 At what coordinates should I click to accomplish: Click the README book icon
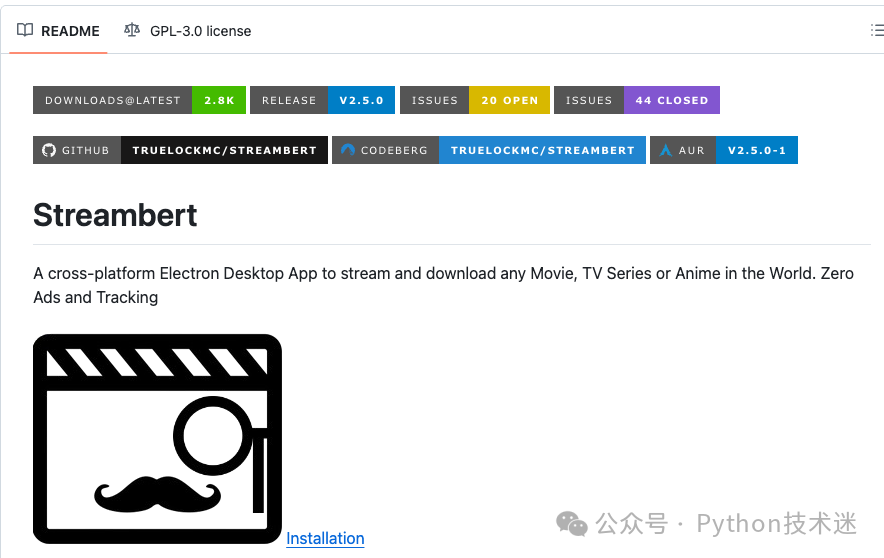(25, 30)
